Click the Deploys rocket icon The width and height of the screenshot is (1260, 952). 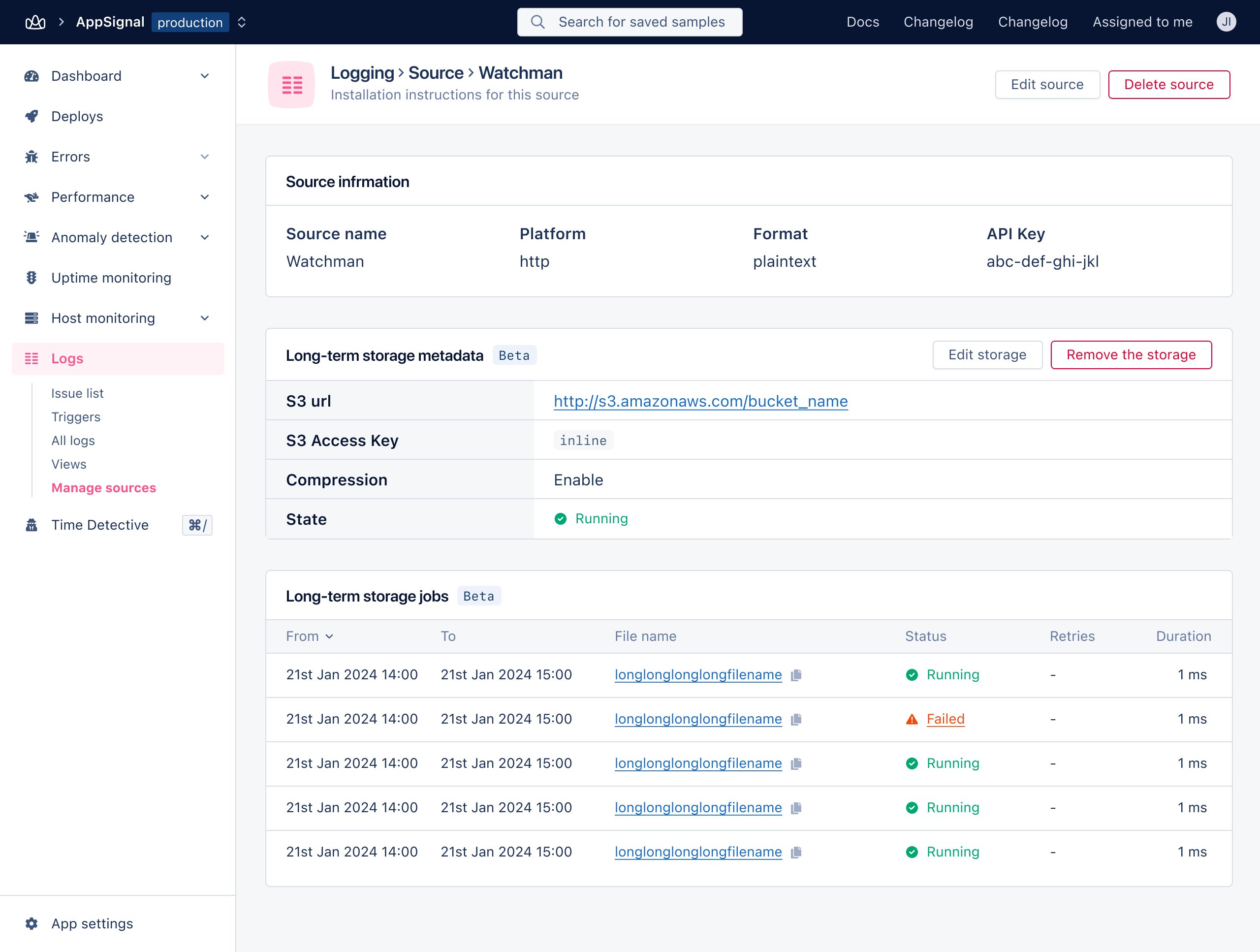click(31, 116)
